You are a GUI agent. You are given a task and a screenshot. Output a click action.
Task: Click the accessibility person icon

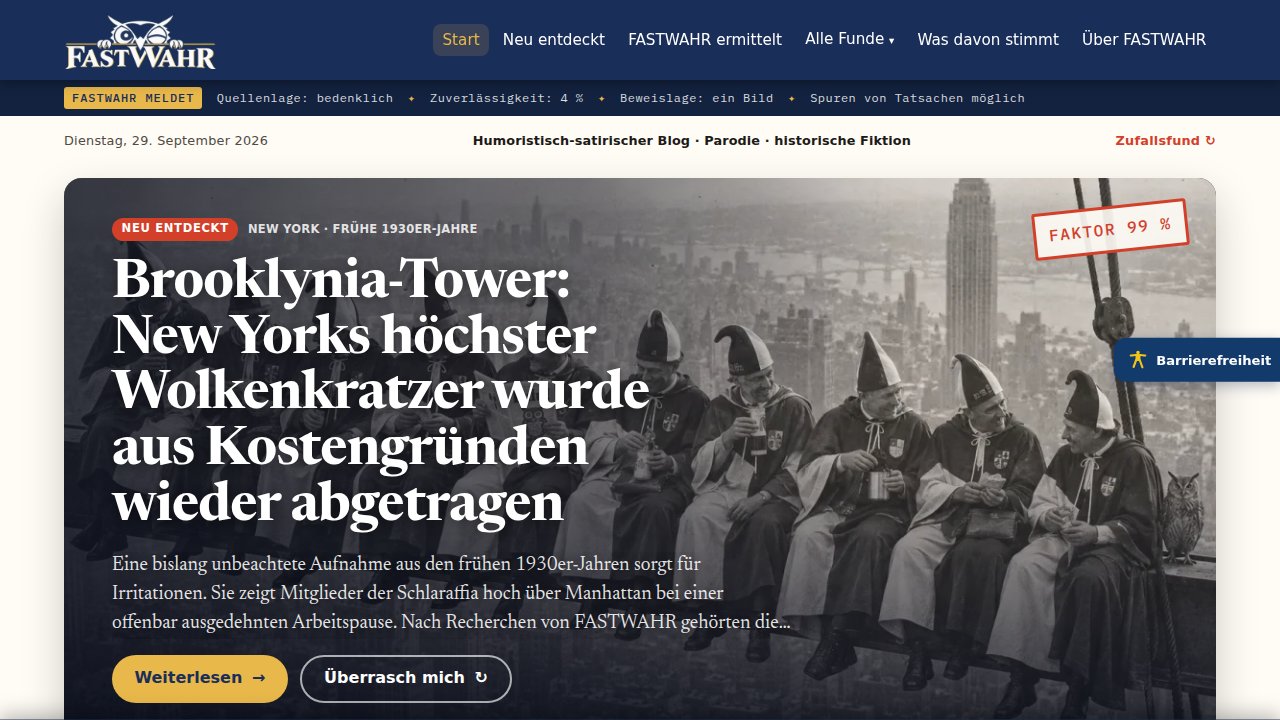pyautogui.click(x=1137, y=360)
